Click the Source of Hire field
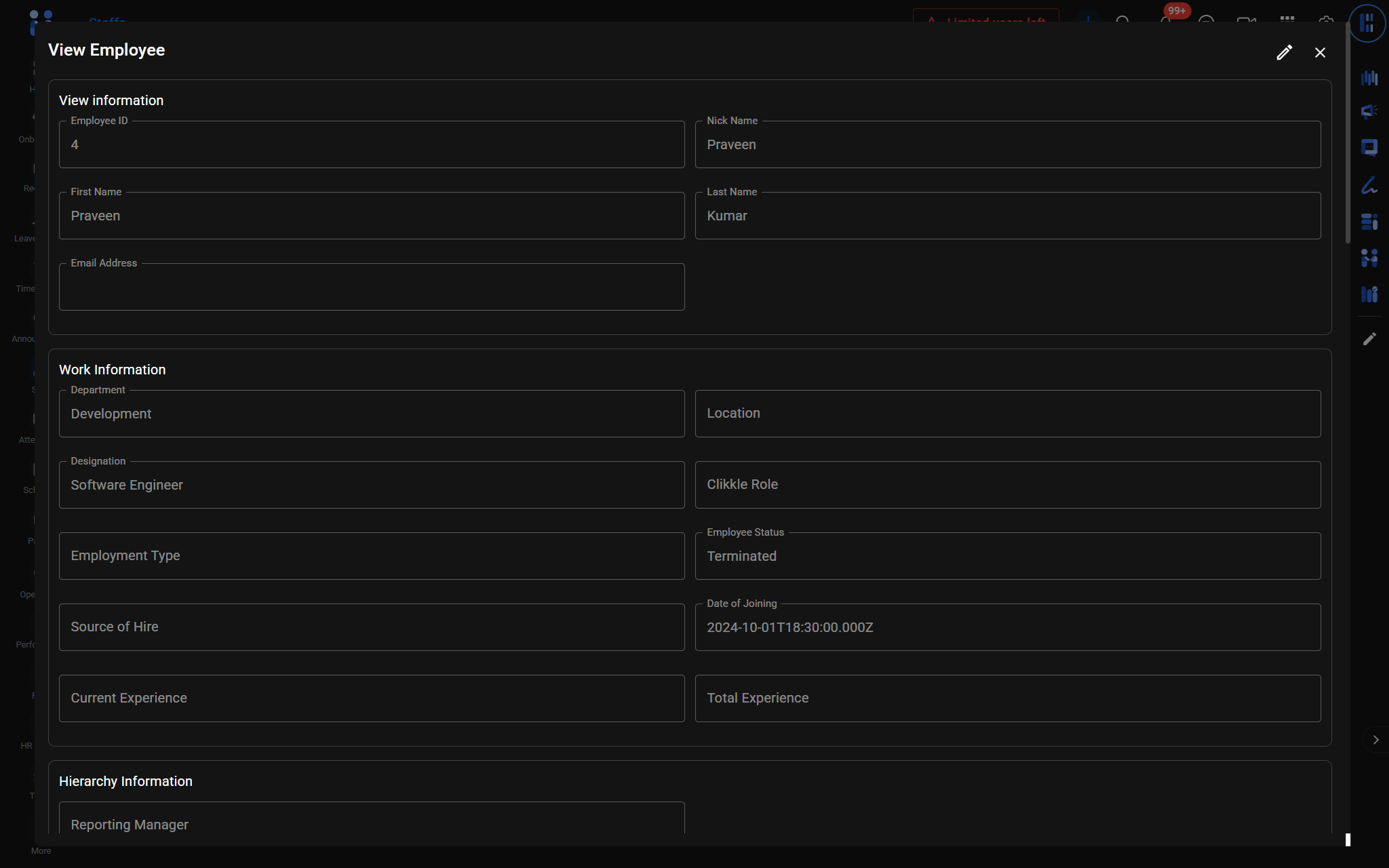1389x868 pixels. (x=371, y=627)
